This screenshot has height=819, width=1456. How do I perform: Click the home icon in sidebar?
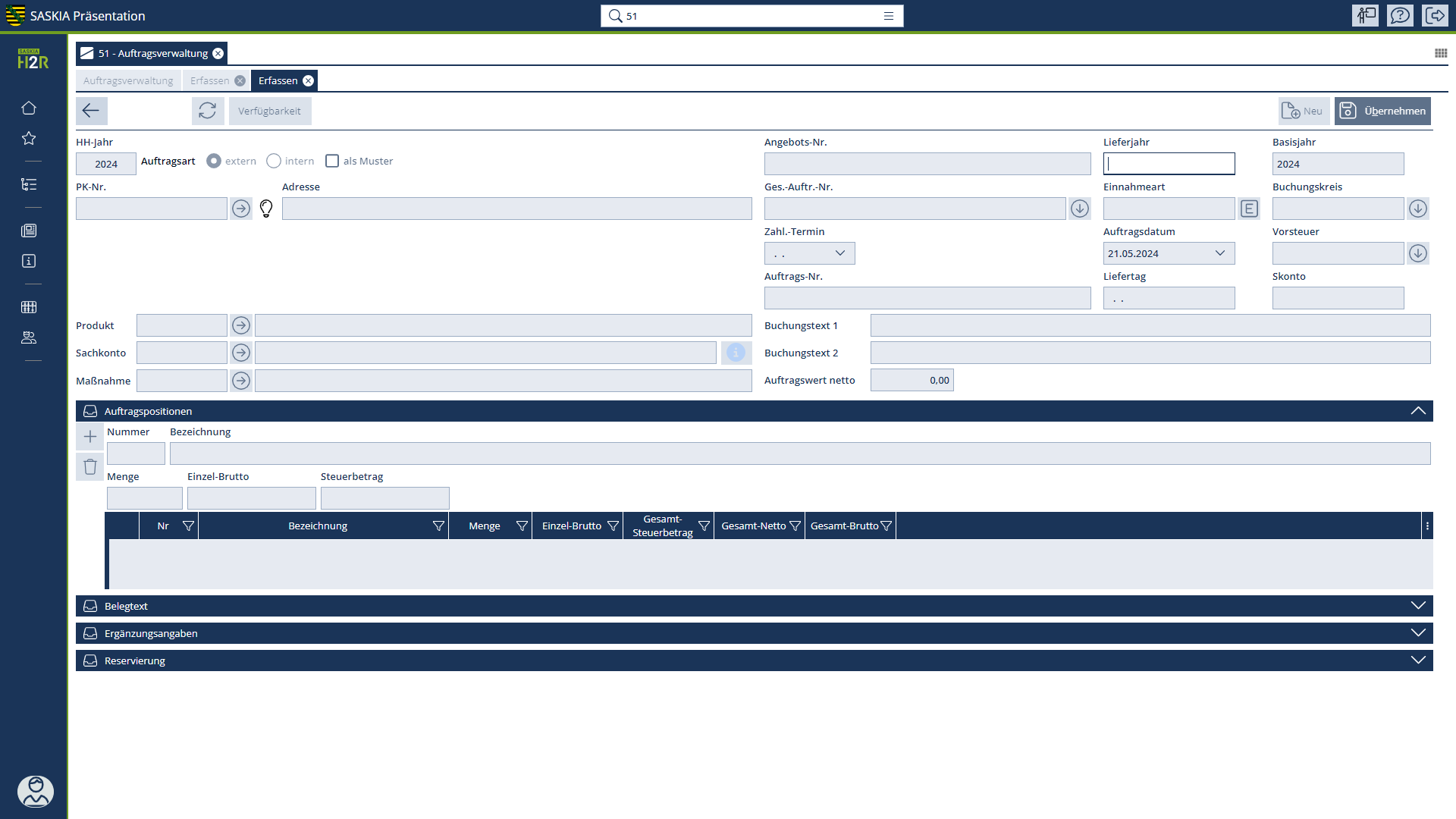coord(29,108)
